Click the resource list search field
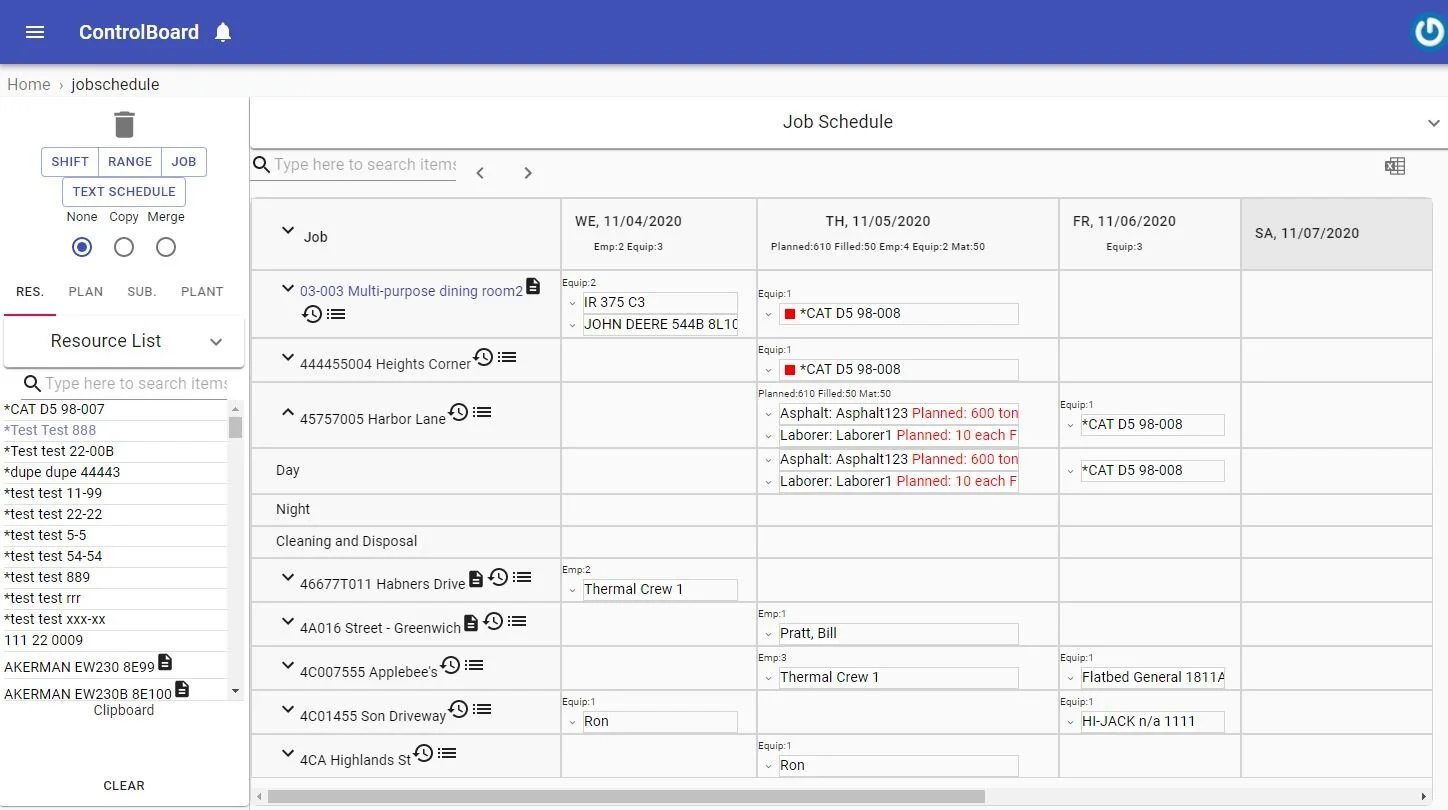Viewport: 1448px width, 810px height. pos(130,383)
